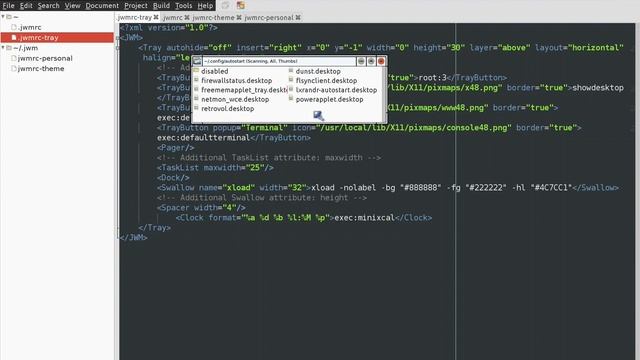
Task: Collapse the ~ folder in sidebar
Action: pyautogui.click(x=3, y=17)
